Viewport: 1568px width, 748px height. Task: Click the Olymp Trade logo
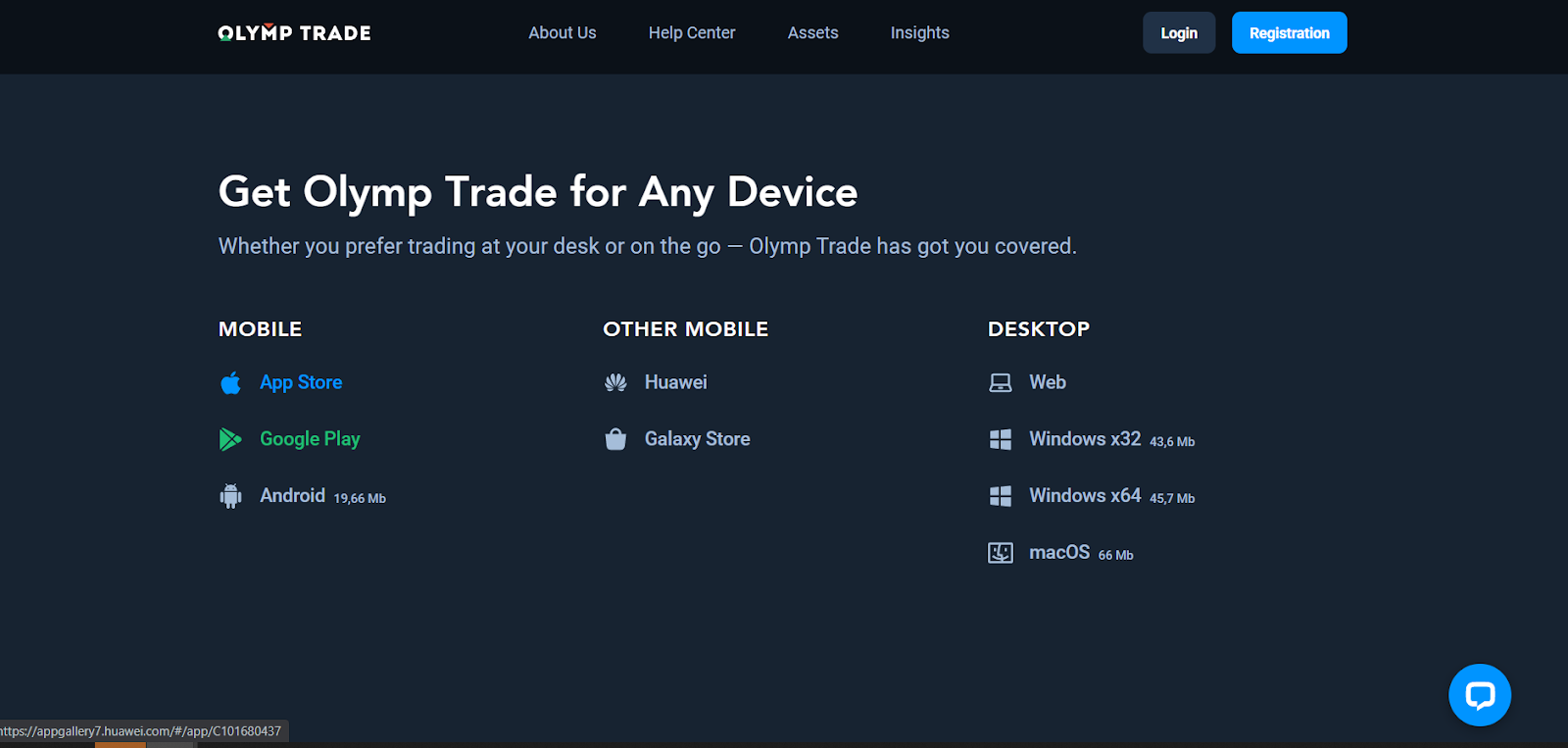[x=294, y=33]
